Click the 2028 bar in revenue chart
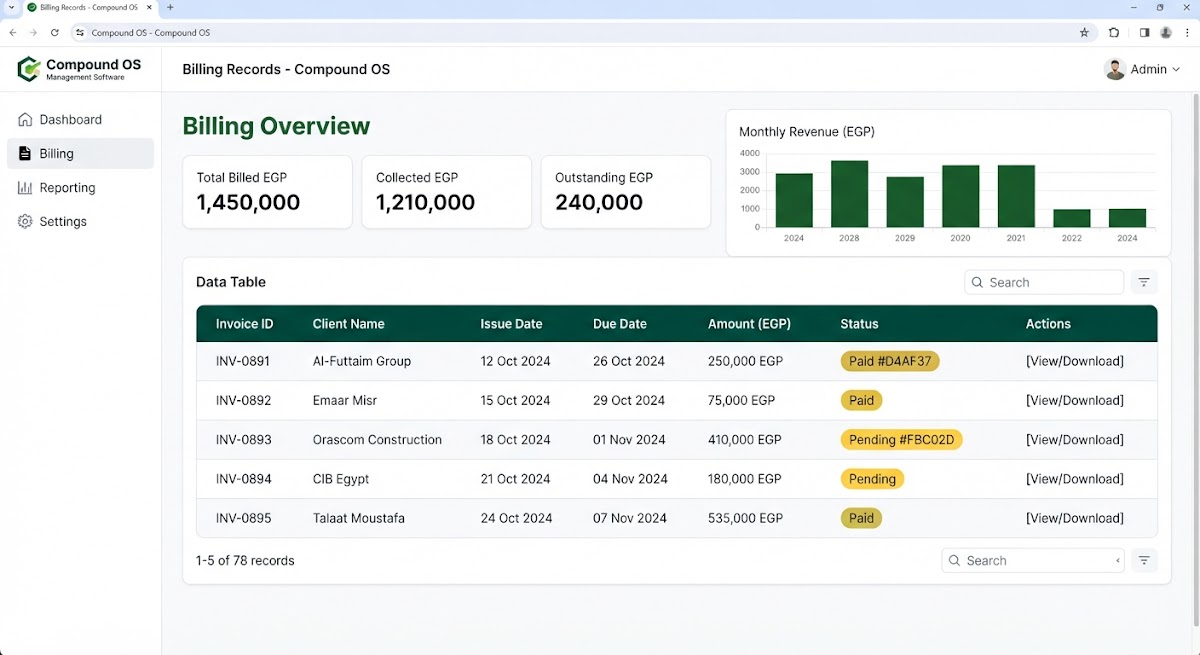The image size is (1200, 655). 850,194
